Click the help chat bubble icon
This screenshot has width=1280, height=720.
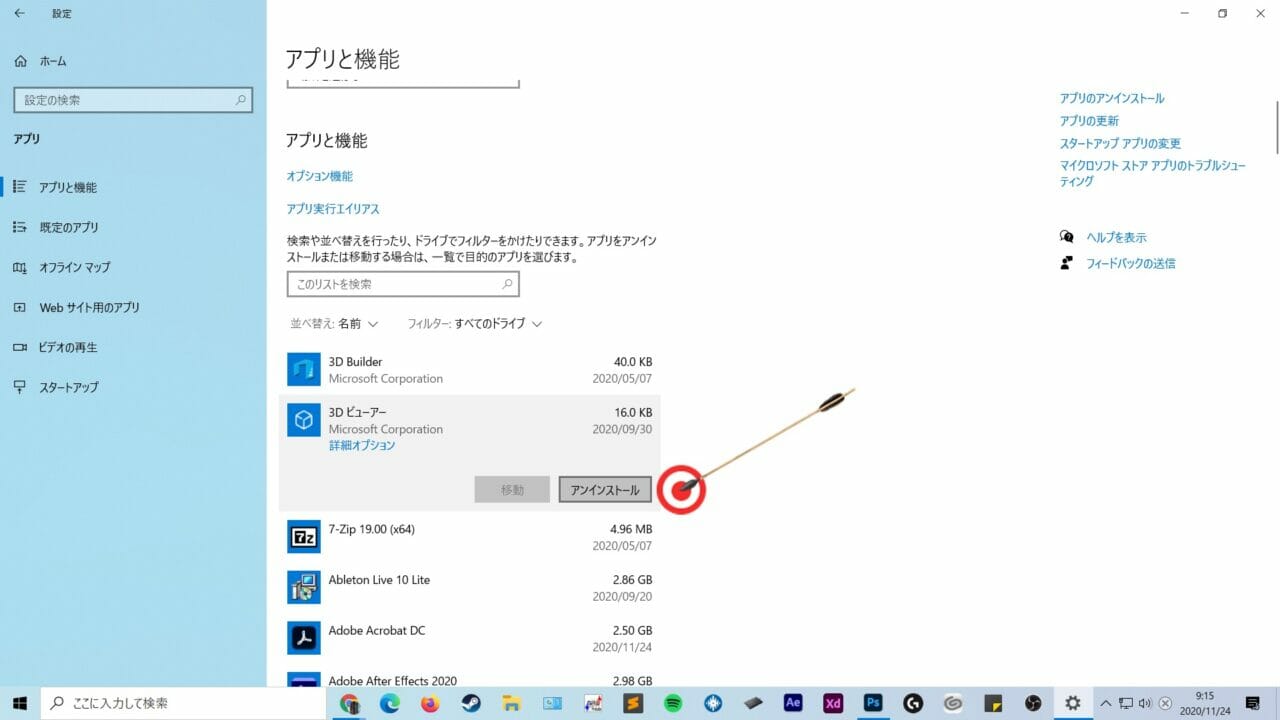(1067, 237)
